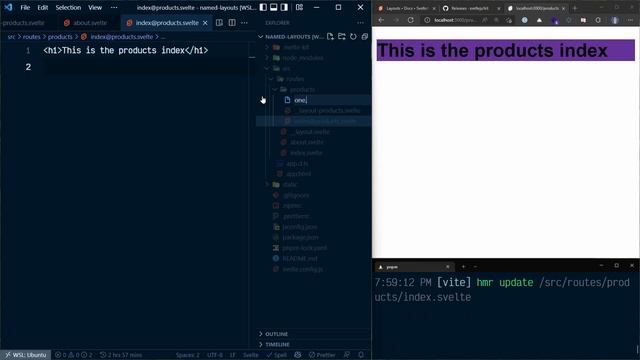The height and width of the screenshot is (360, 640).
Task: Click the Copilot status bar icon
Action: click(x=298, y=355)
